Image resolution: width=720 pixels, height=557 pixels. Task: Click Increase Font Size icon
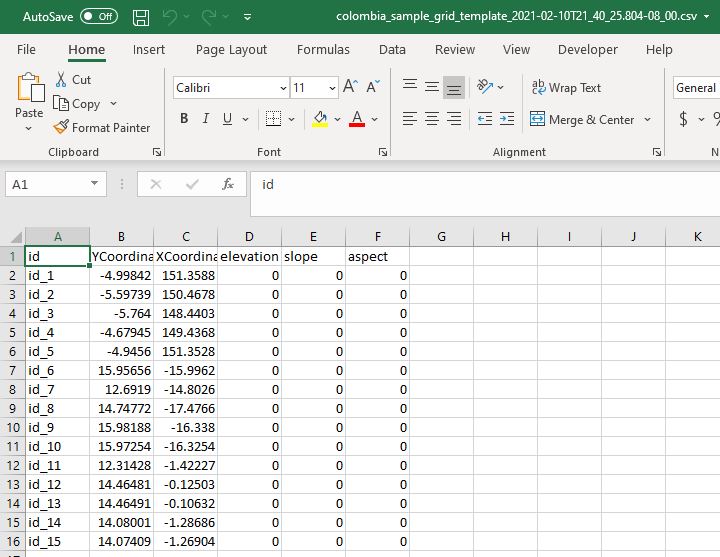pos(350,87)
